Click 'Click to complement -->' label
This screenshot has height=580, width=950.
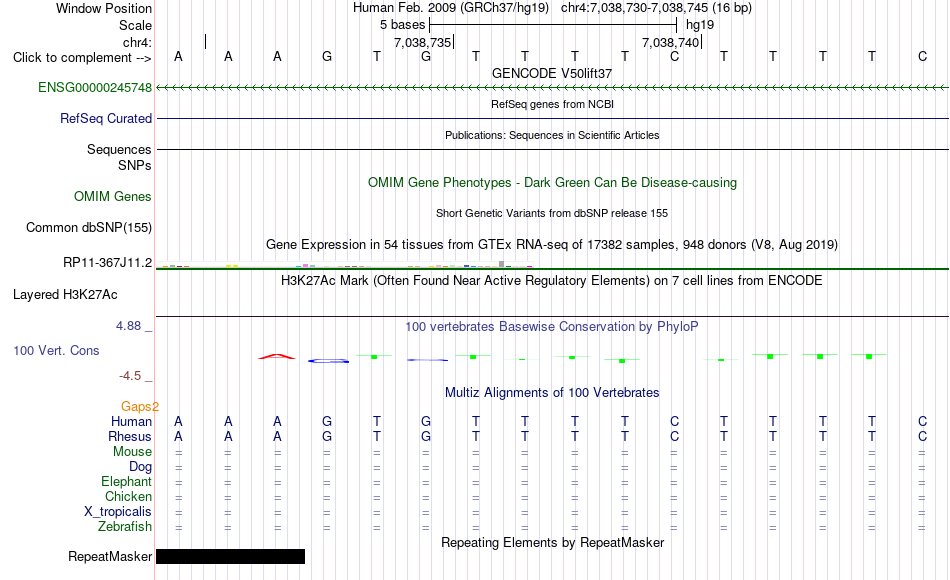82,58
